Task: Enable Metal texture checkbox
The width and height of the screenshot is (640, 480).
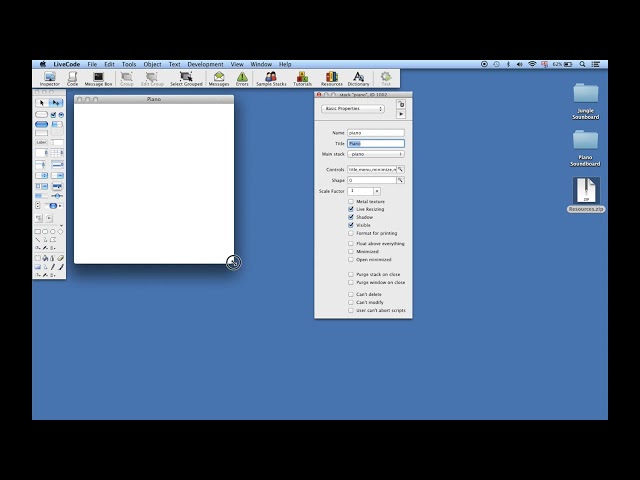Action: tap(351, 201)
